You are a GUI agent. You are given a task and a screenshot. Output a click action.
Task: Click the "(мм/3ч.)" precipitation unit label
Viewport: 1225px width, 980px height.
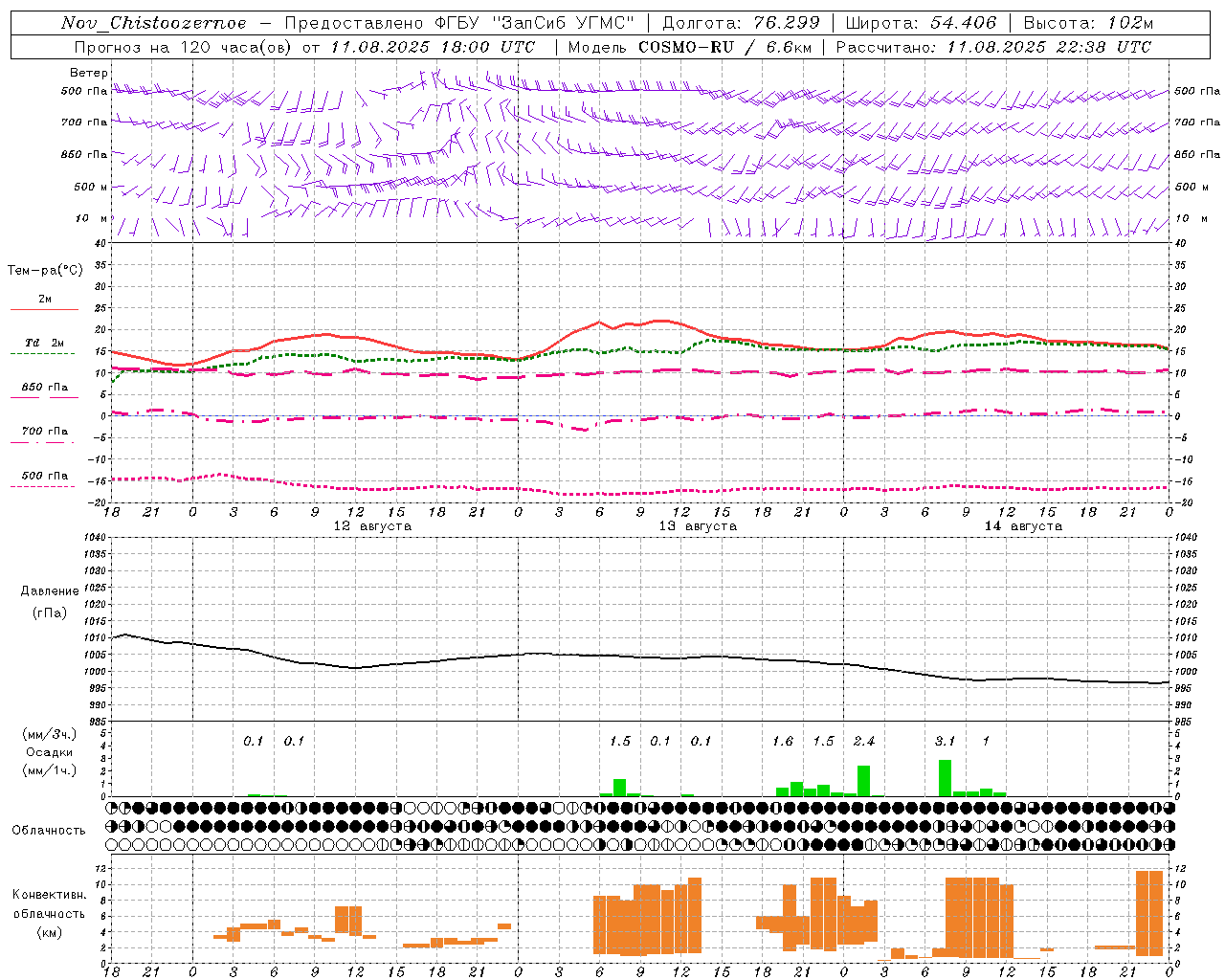coord(49,734)
